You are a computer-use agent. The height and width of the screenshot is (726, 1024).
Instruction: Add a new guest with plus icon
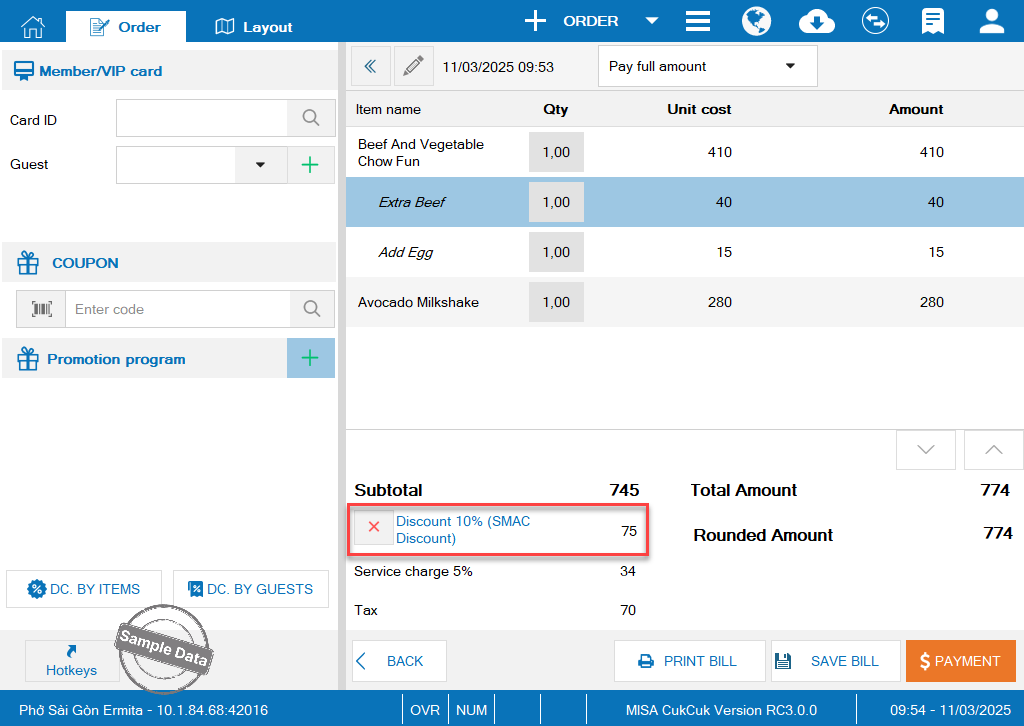coord(311,165)
